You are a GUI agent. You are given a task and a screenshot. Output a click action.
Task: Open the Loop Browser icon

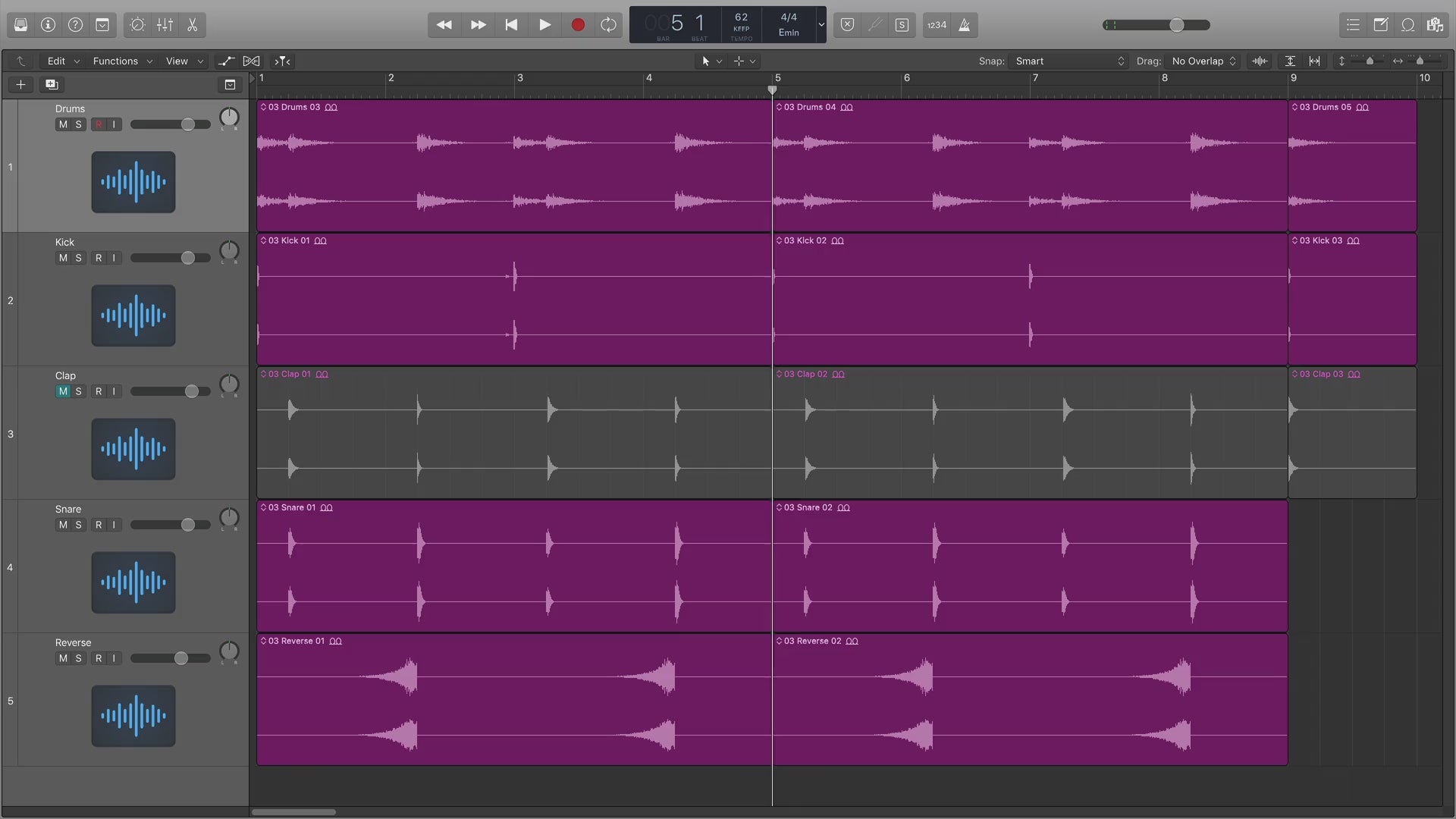[1407, 25]
